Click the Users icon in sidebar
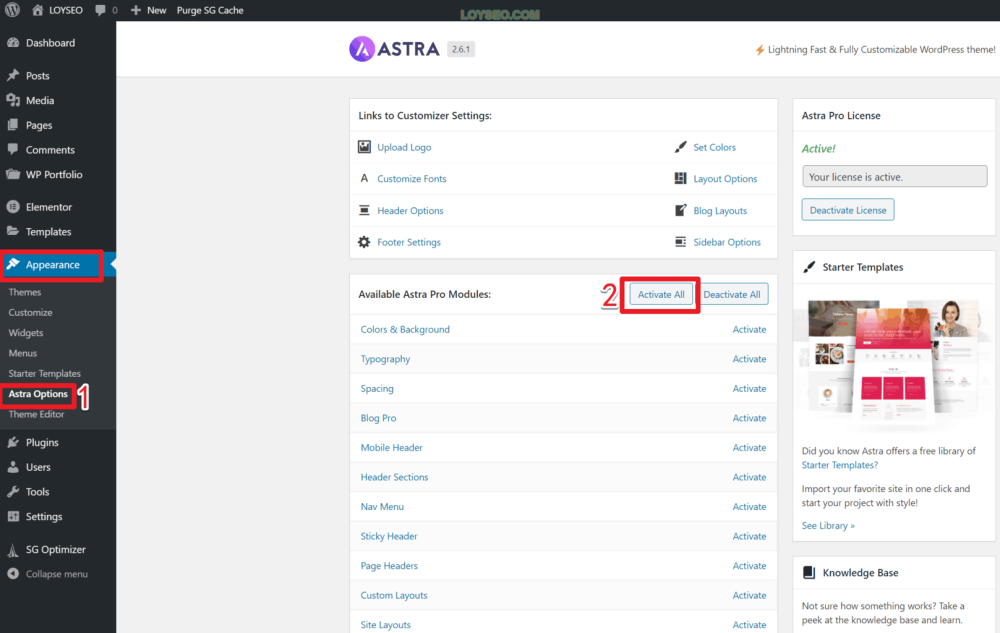Image resolution: width=1000 pixels, height=633 pixels. pos(13,467)
